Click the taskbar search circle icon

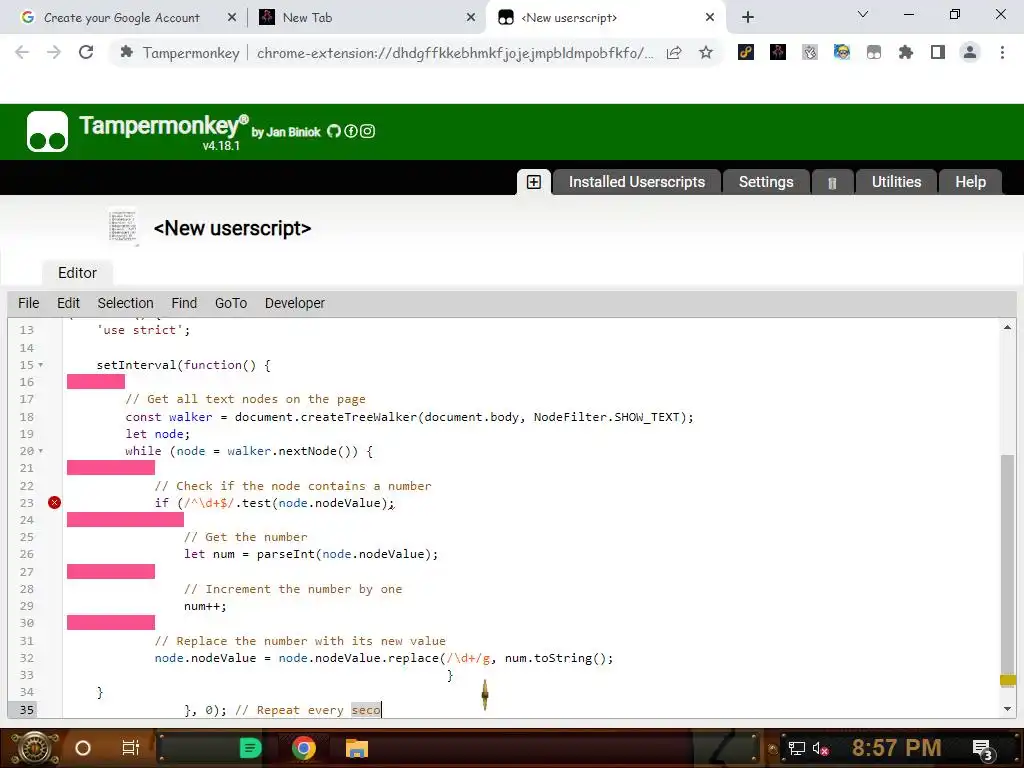83,748
